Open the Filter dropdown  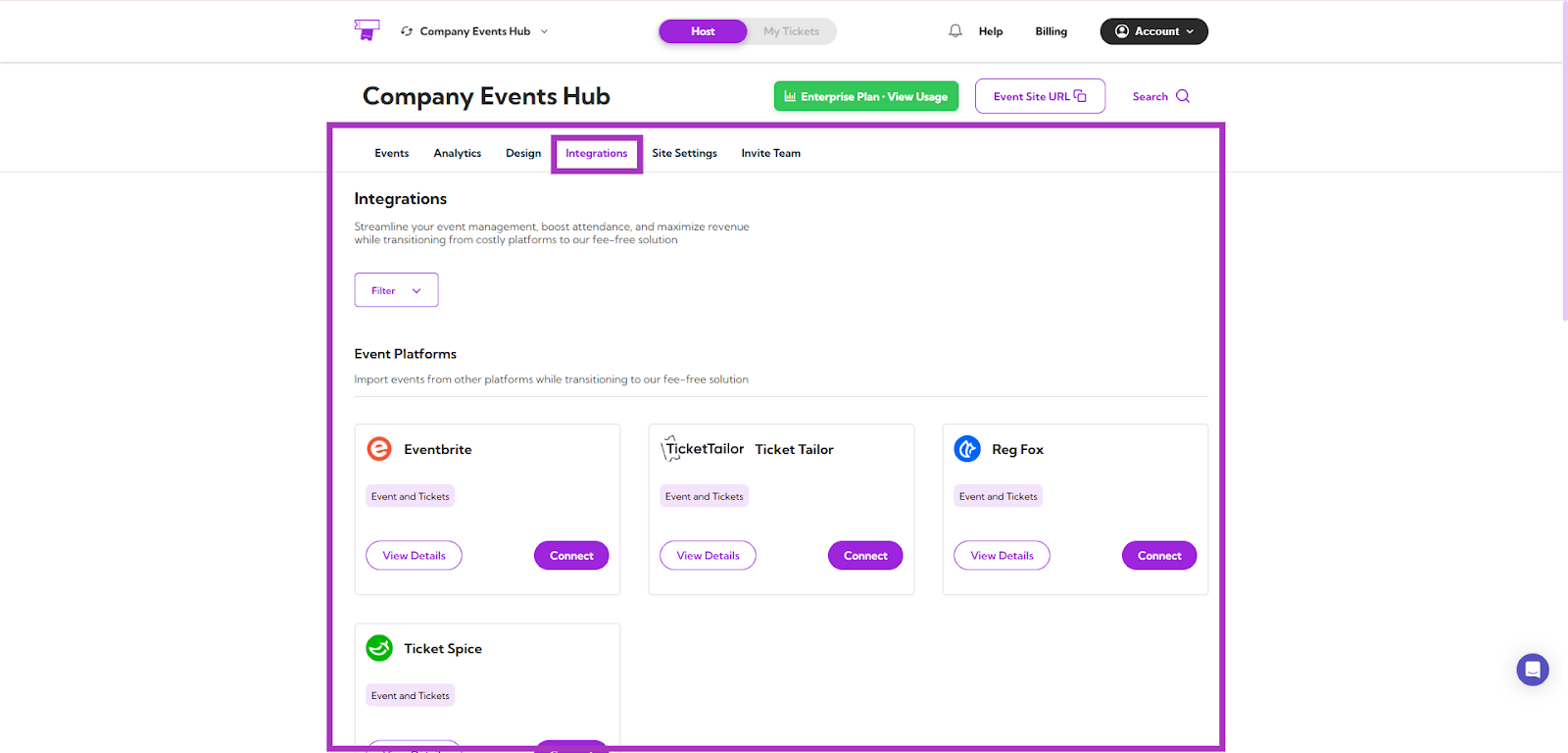[396, 290]
